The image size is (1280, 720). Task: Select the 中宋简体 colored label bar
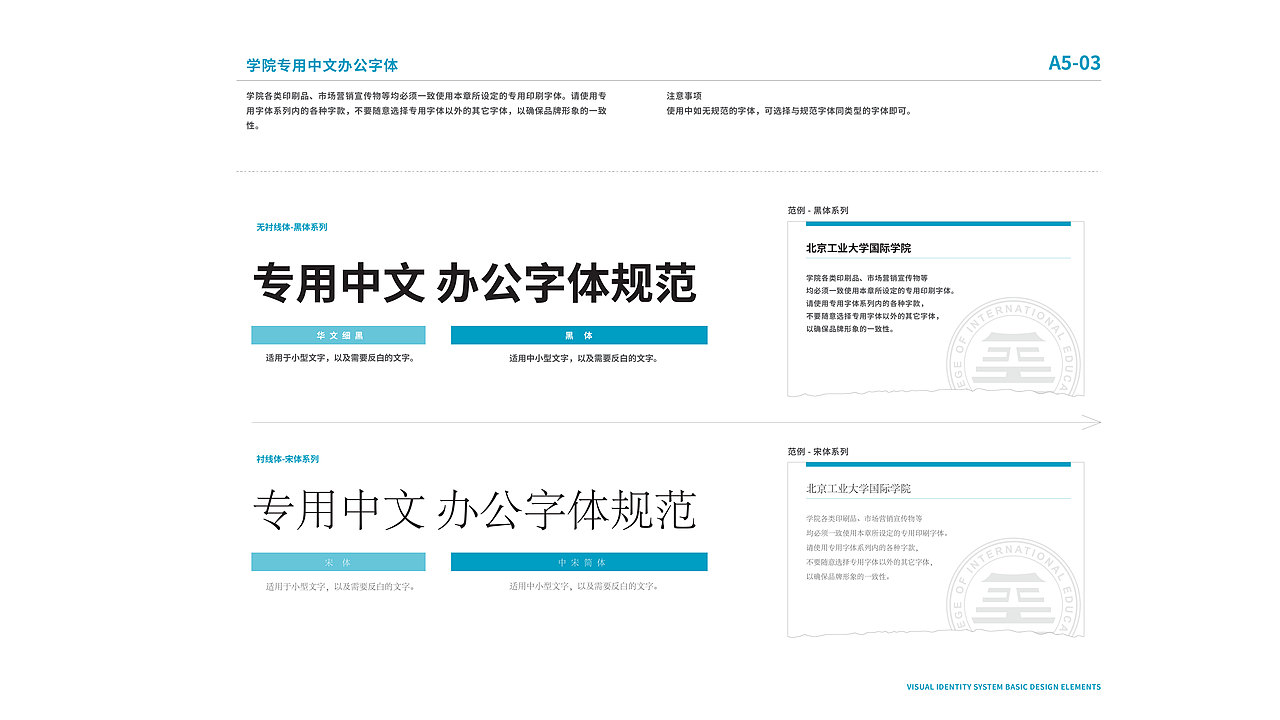580,561
